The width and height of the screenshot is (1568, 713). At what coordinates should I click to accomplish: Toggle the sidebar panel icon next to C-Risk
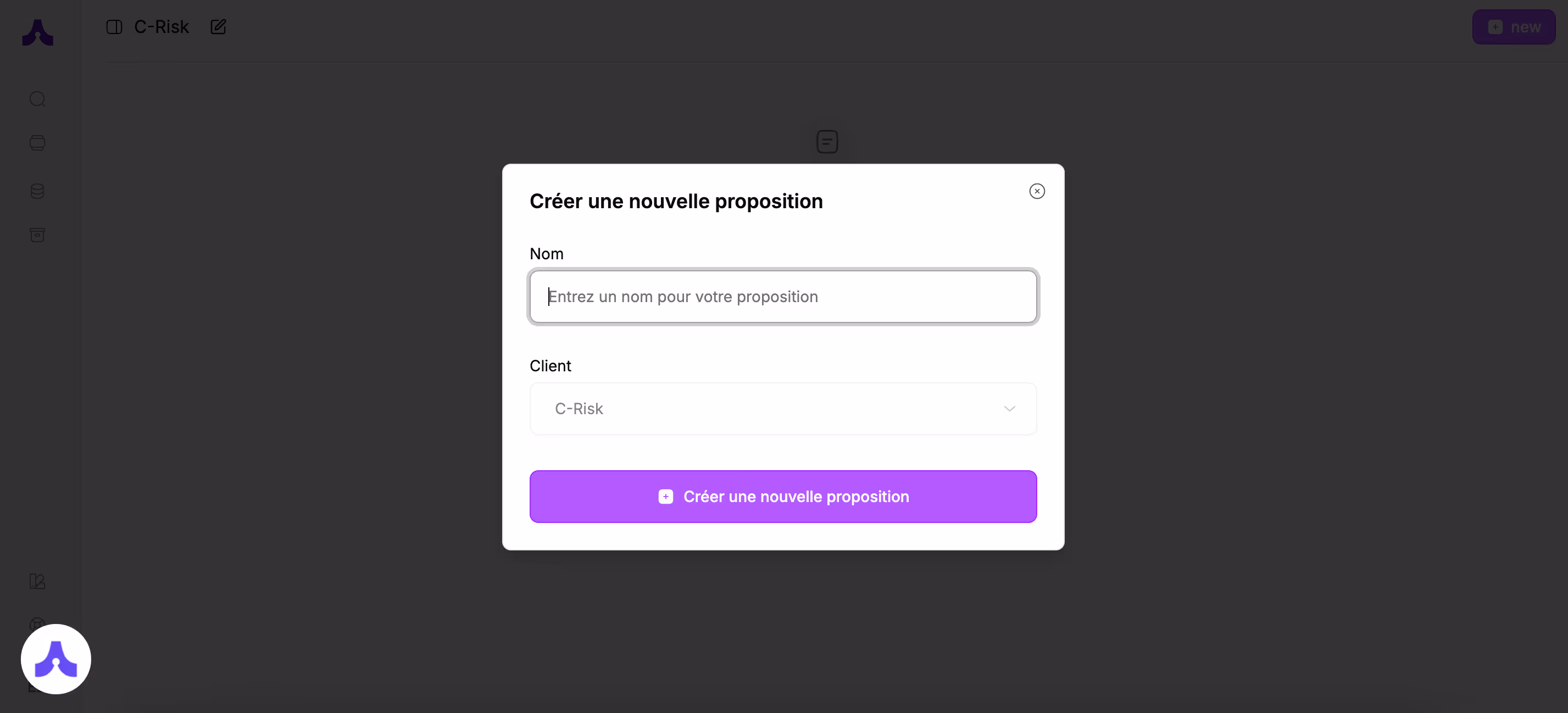point(114,27)
